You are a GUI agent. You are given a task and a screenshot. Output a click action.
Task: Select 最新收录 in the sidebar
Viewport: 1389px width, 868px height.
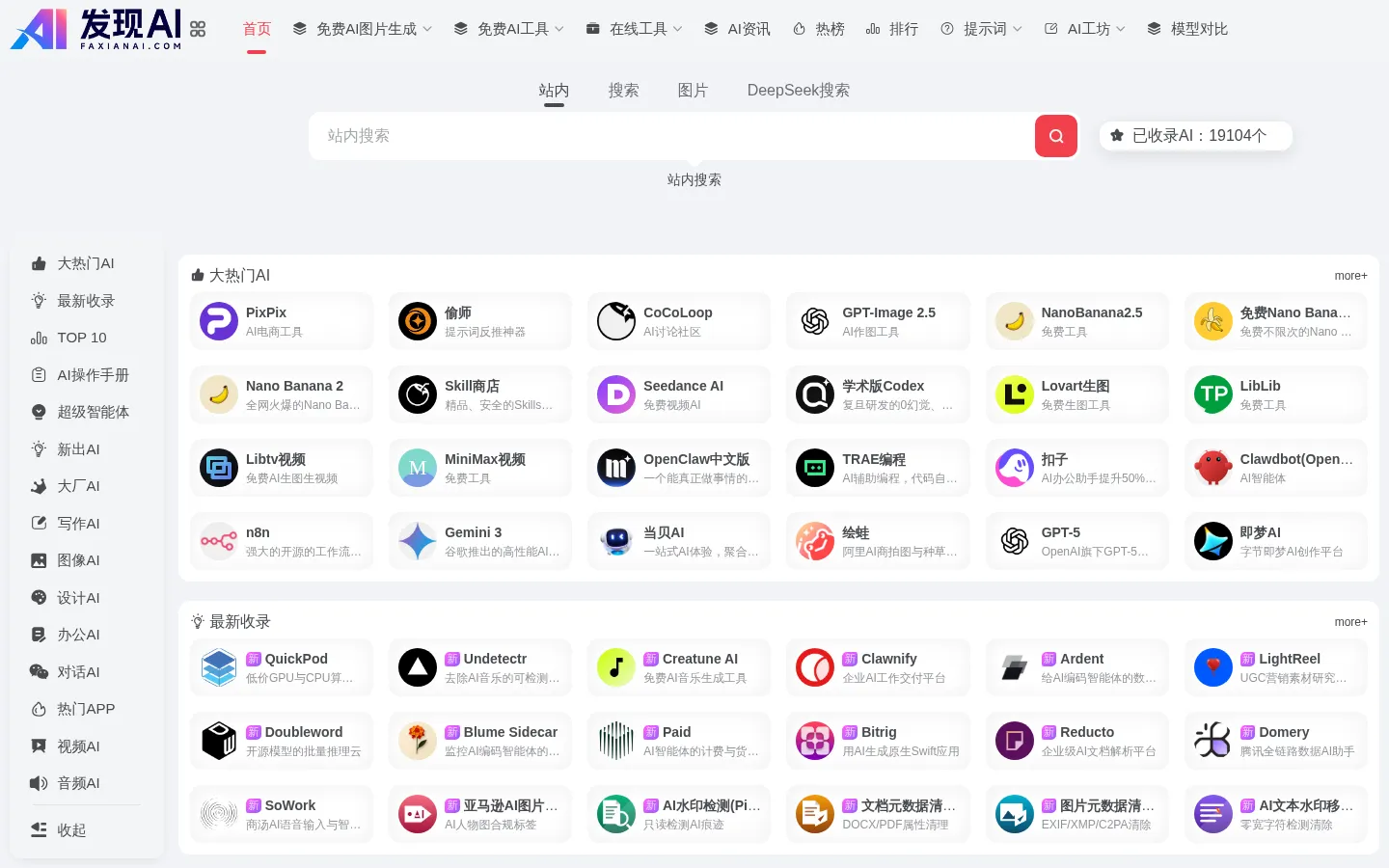click(x=87, y=301)
